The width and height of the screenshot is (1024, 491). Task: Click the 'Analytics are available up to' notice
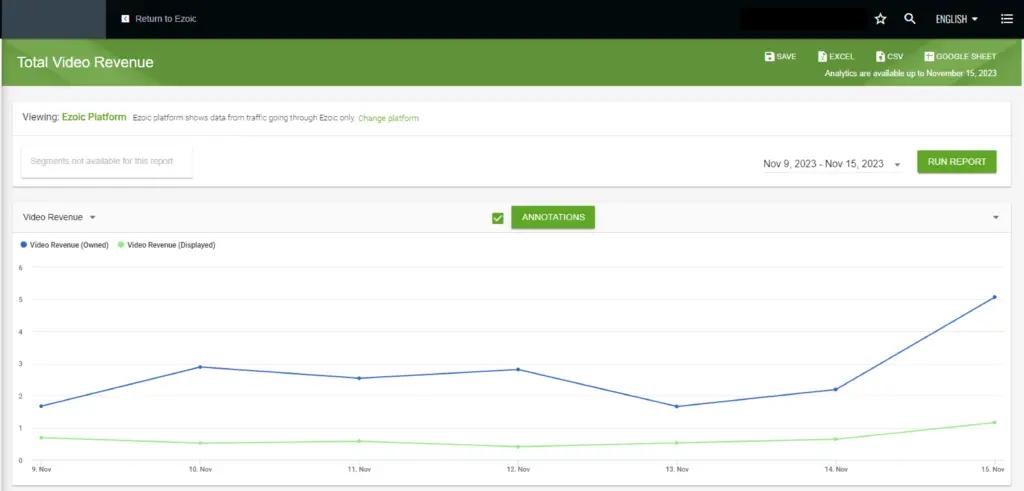910,74
